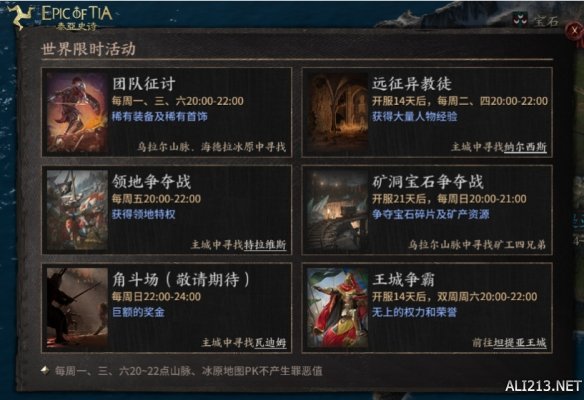This screenshot has height=400, width=584.
Task: Select the 矿洞宝石争夺战 mine thumbnail
Action: coord(337,210)
